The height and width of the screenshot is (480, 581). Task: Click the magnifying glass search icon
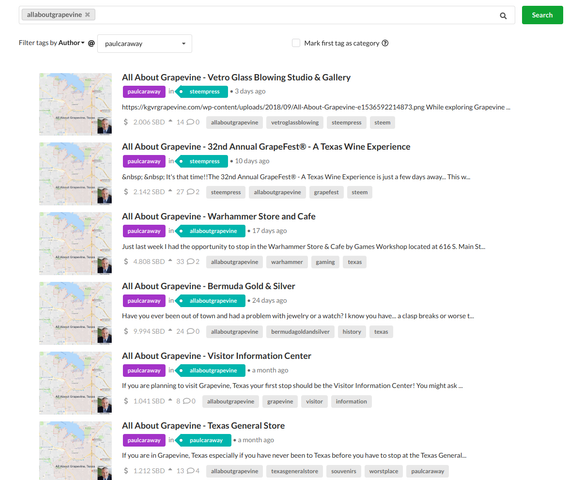click(503, 16)
